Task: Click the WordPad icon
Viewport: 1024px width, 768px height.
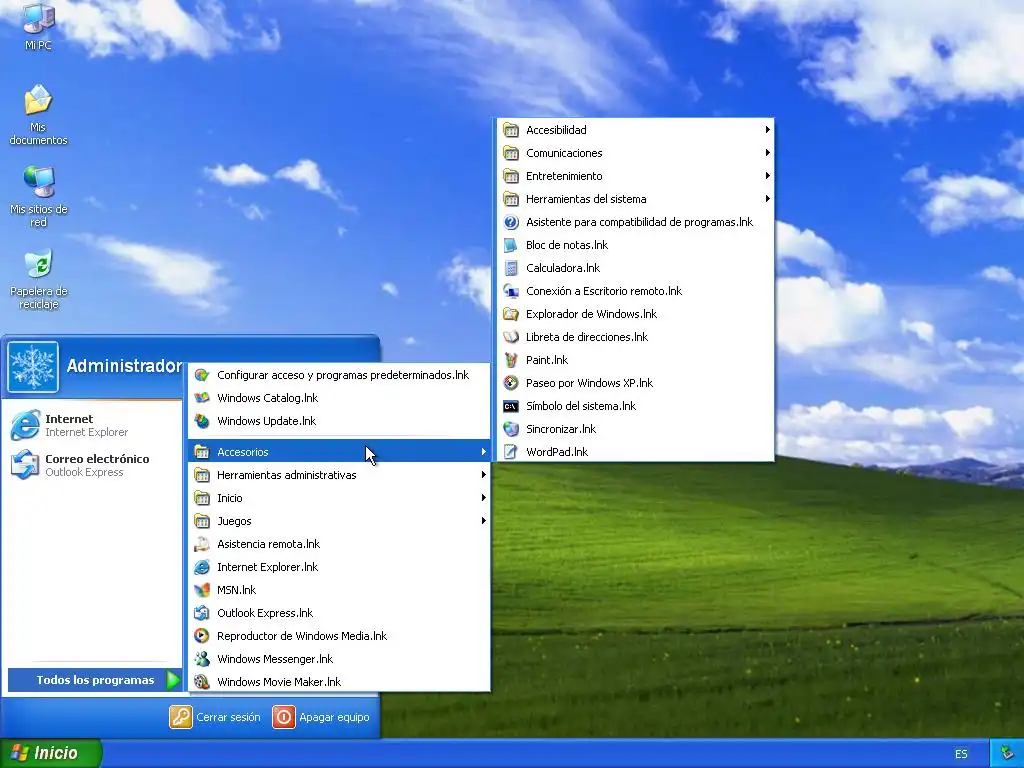Action: [511, 452]
